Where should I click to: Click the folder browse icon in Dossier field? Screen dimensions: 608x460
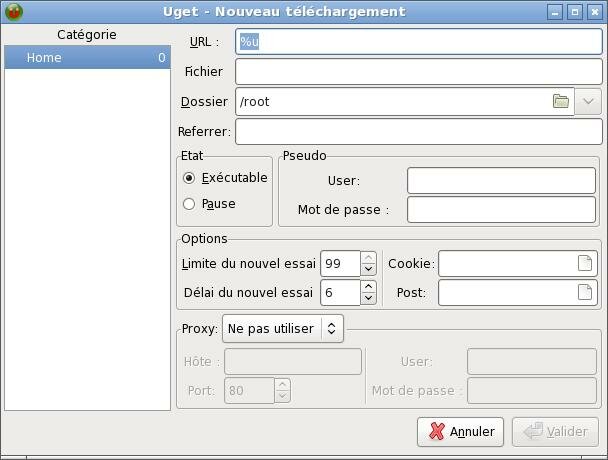[x=561, y=101]
